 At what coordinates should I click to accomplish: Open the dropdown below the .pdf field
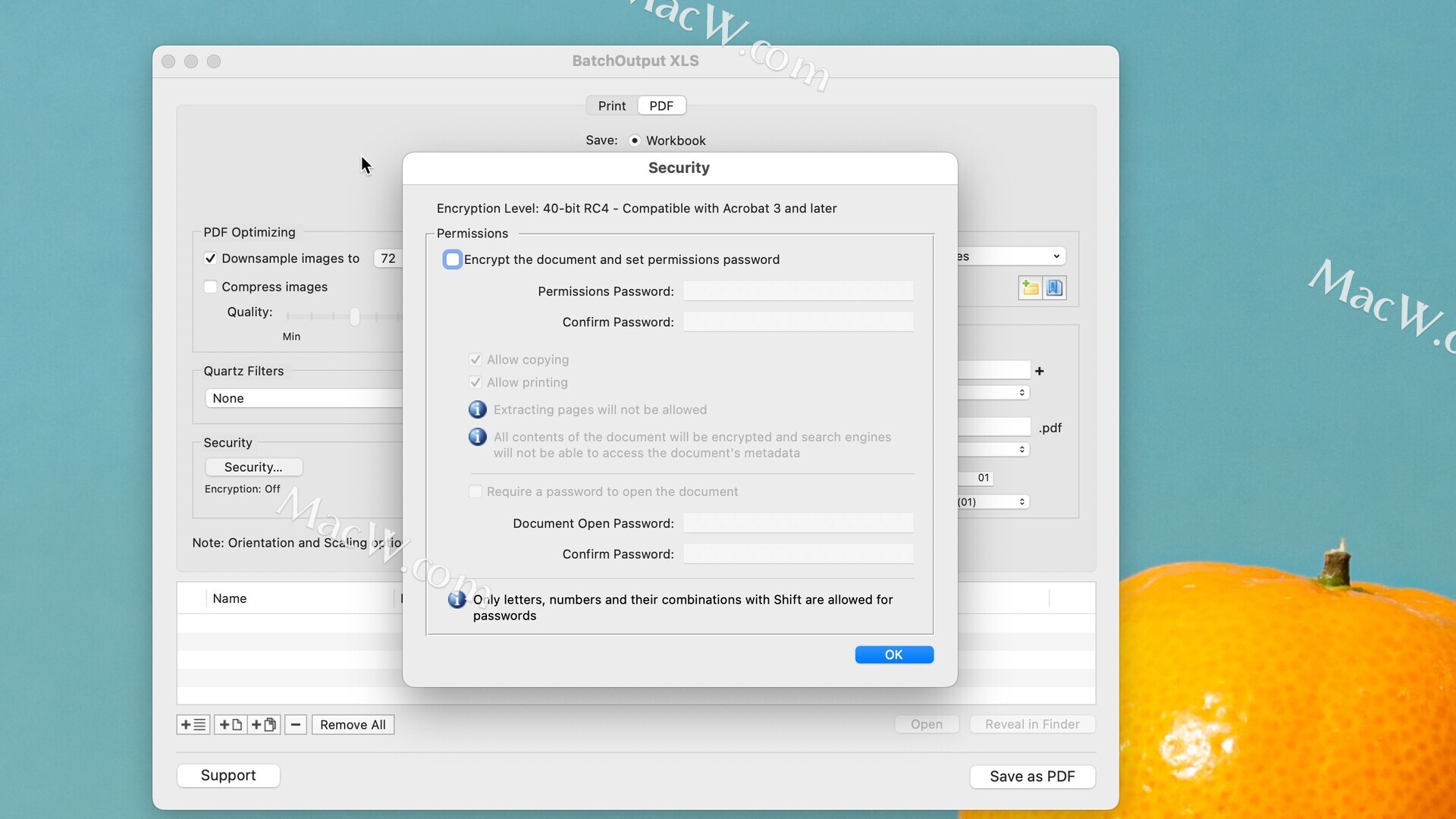point(993,450)
